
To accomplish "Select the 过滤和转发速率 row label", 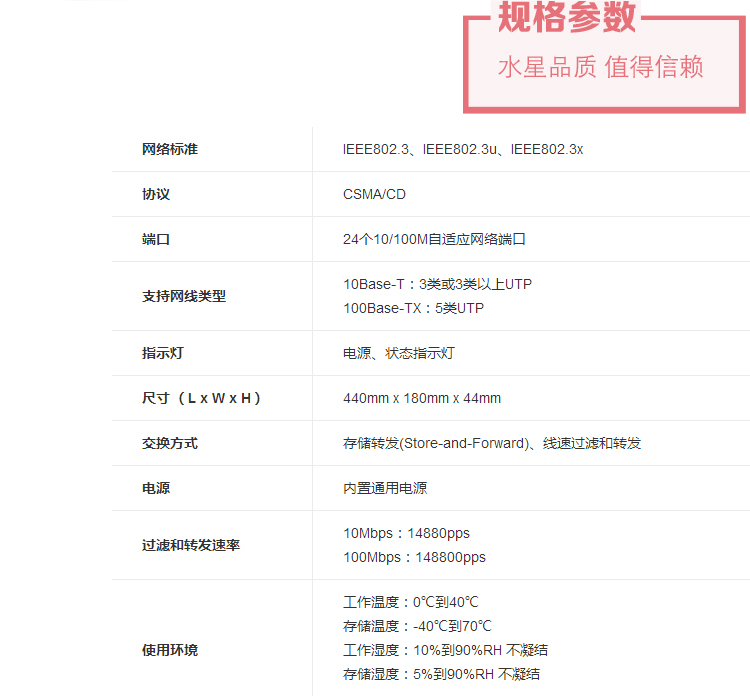I will (191, 545).
